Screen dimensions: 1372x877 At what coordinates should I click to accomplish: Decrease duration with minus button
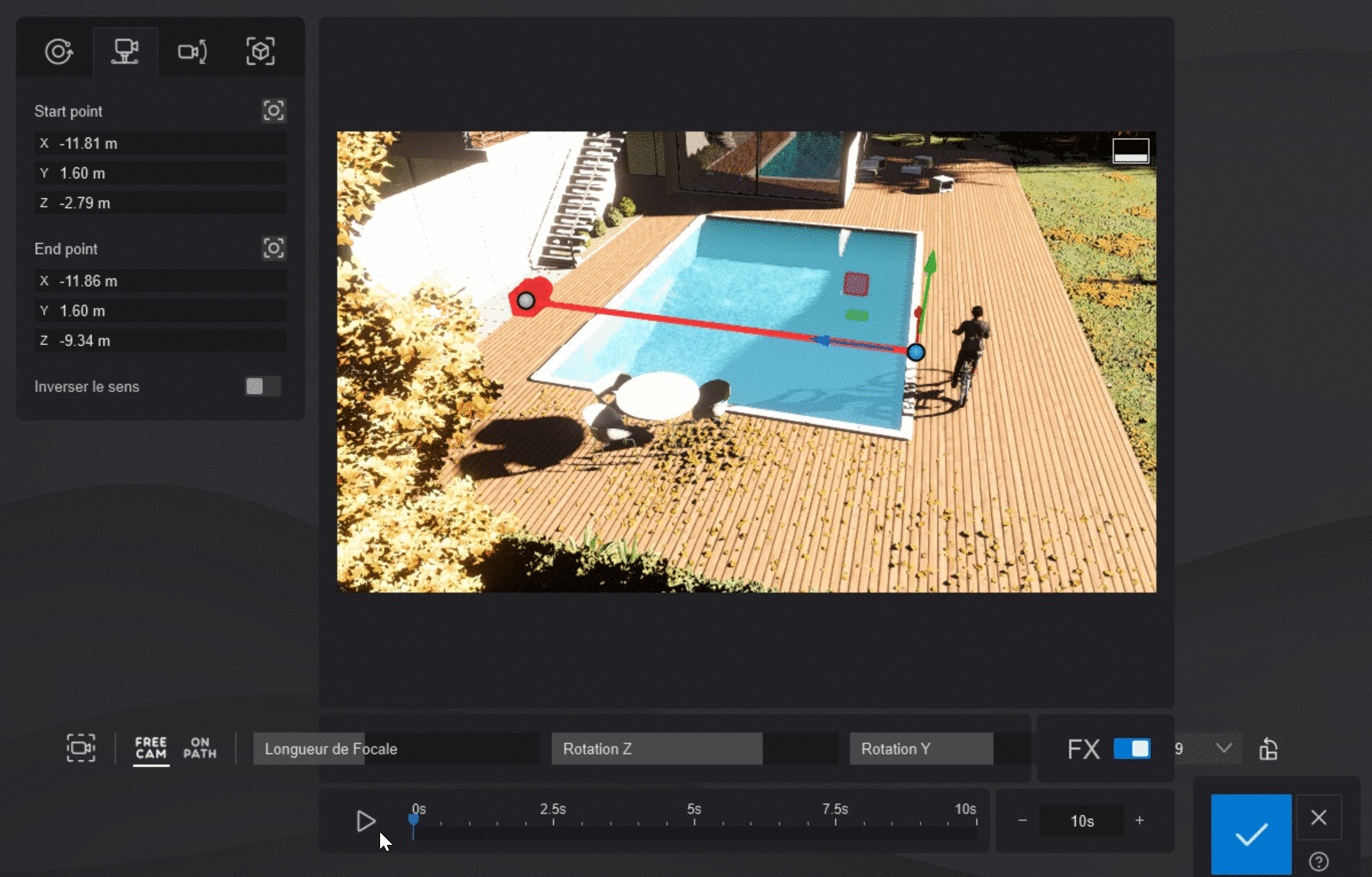pyautogui.click(x=1022, y=820)
